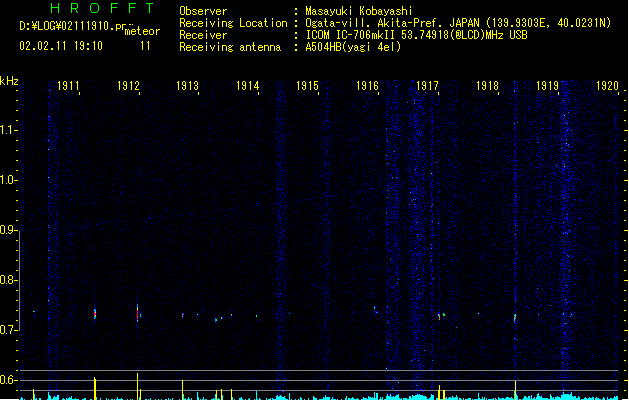629x400 pixels.
Task: Click the 'Receiver' field label
Action: (203, 35)
